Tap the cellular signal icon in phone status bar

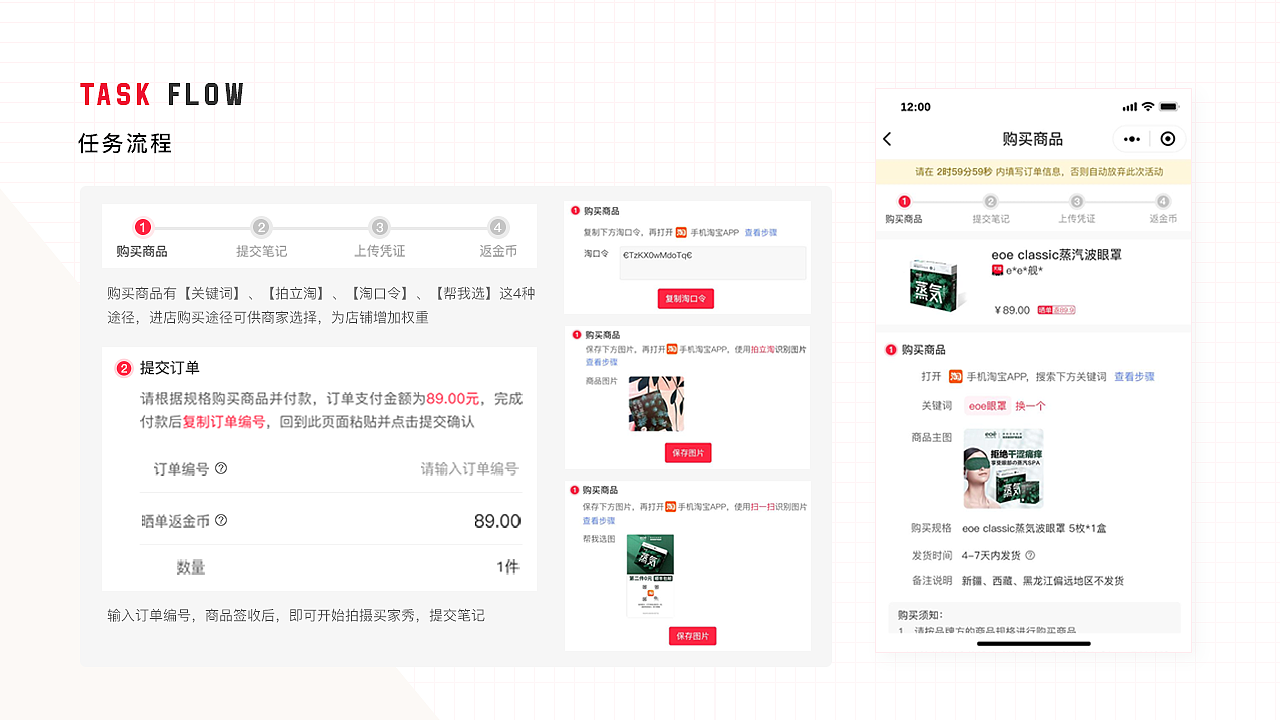point(1129,107)
